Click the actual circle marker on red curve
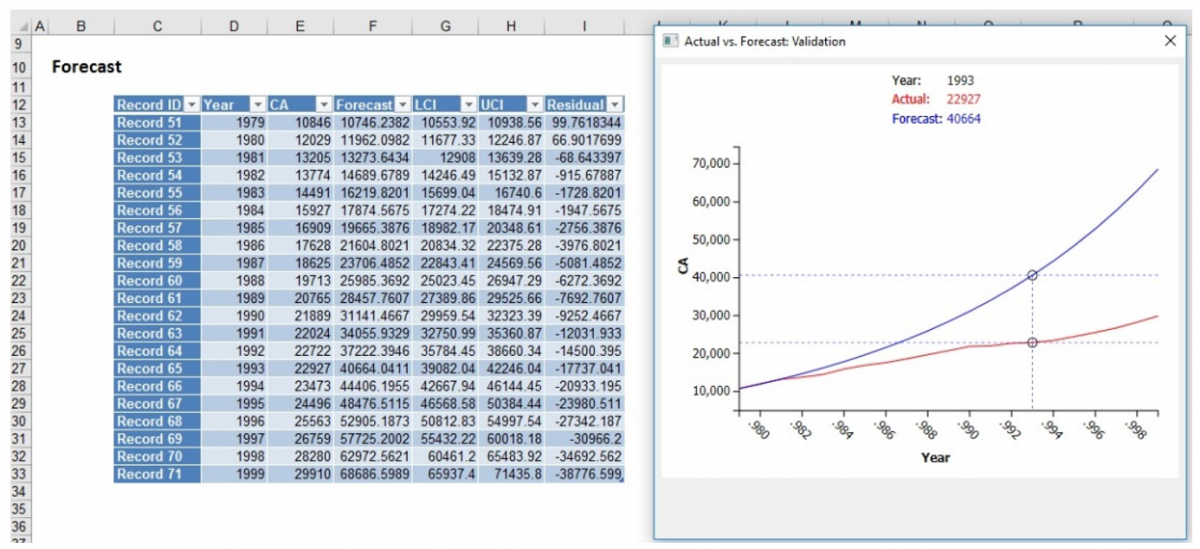Screen dimensions: 1200x549 point(1032,343)
